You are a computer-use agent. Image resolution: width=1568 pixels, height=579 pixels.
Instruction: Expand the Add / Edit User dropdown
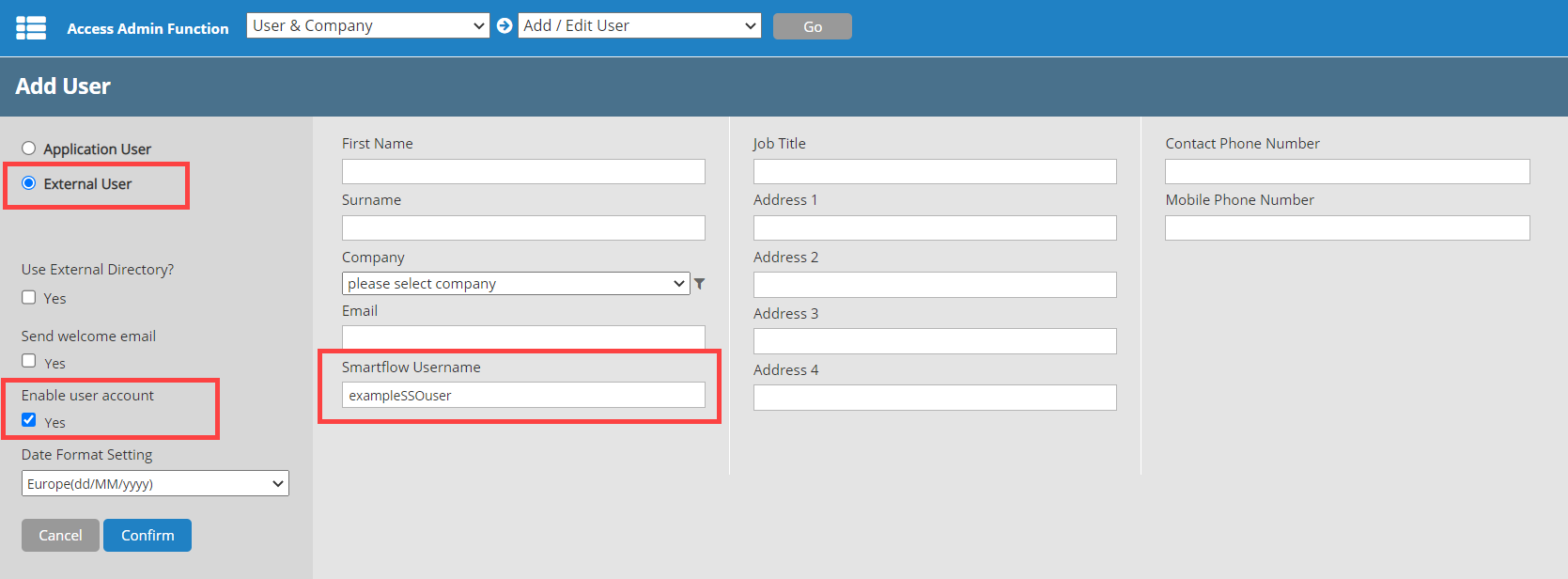pos(640,26)
